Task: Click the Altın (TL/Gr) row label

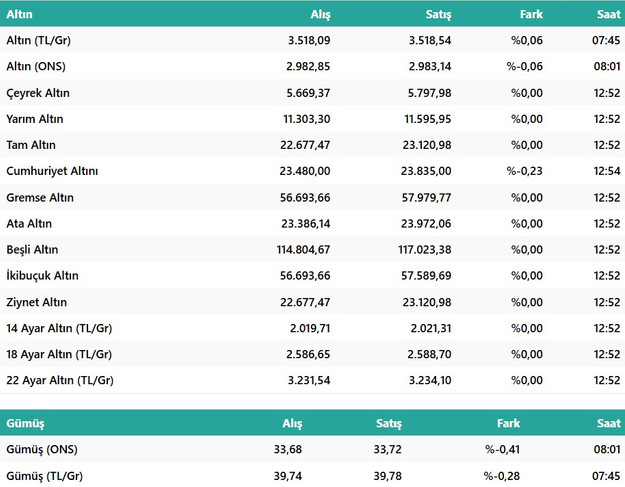Action: (43, 41)
